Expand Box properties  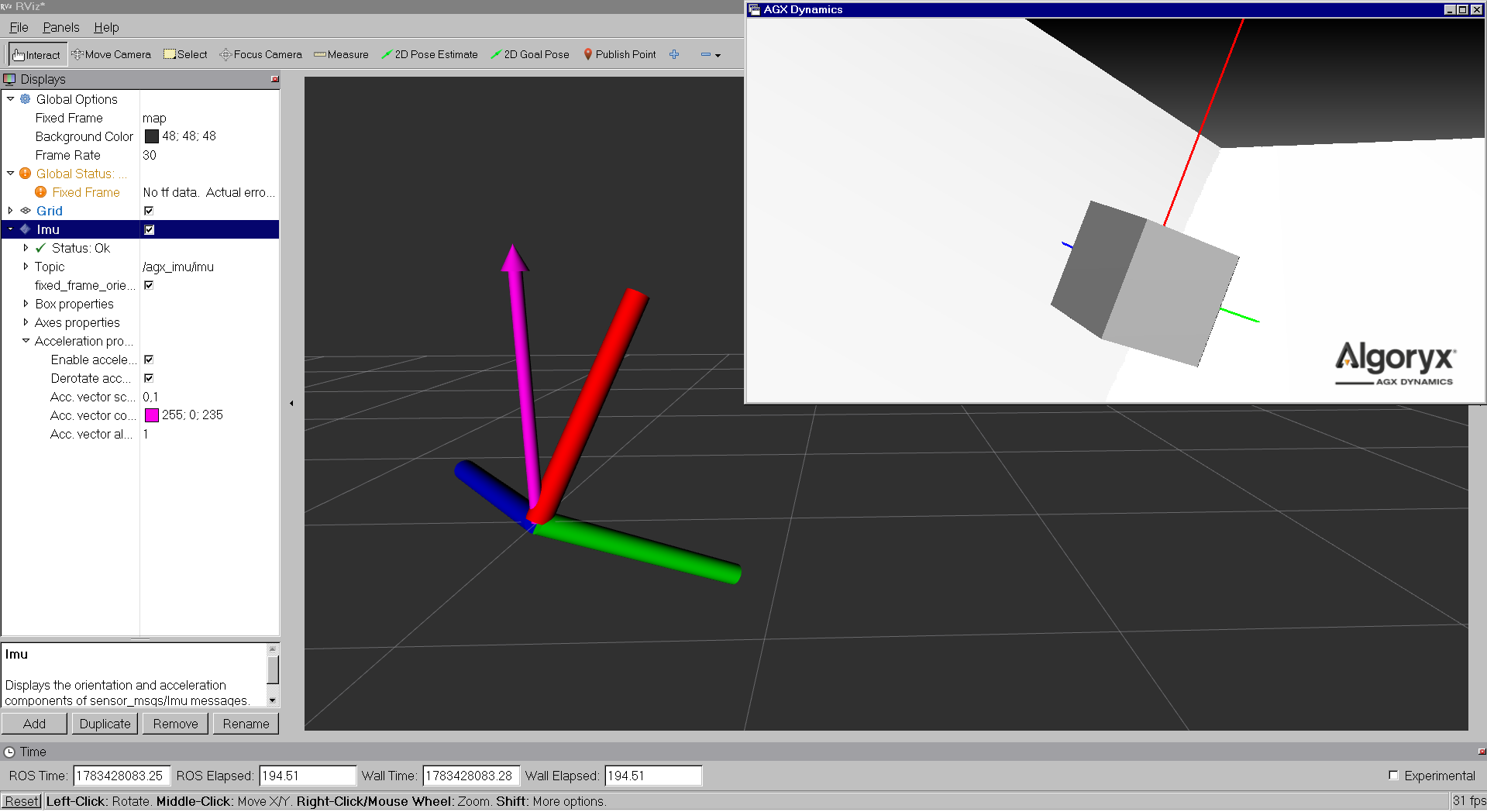click(26, 304)
